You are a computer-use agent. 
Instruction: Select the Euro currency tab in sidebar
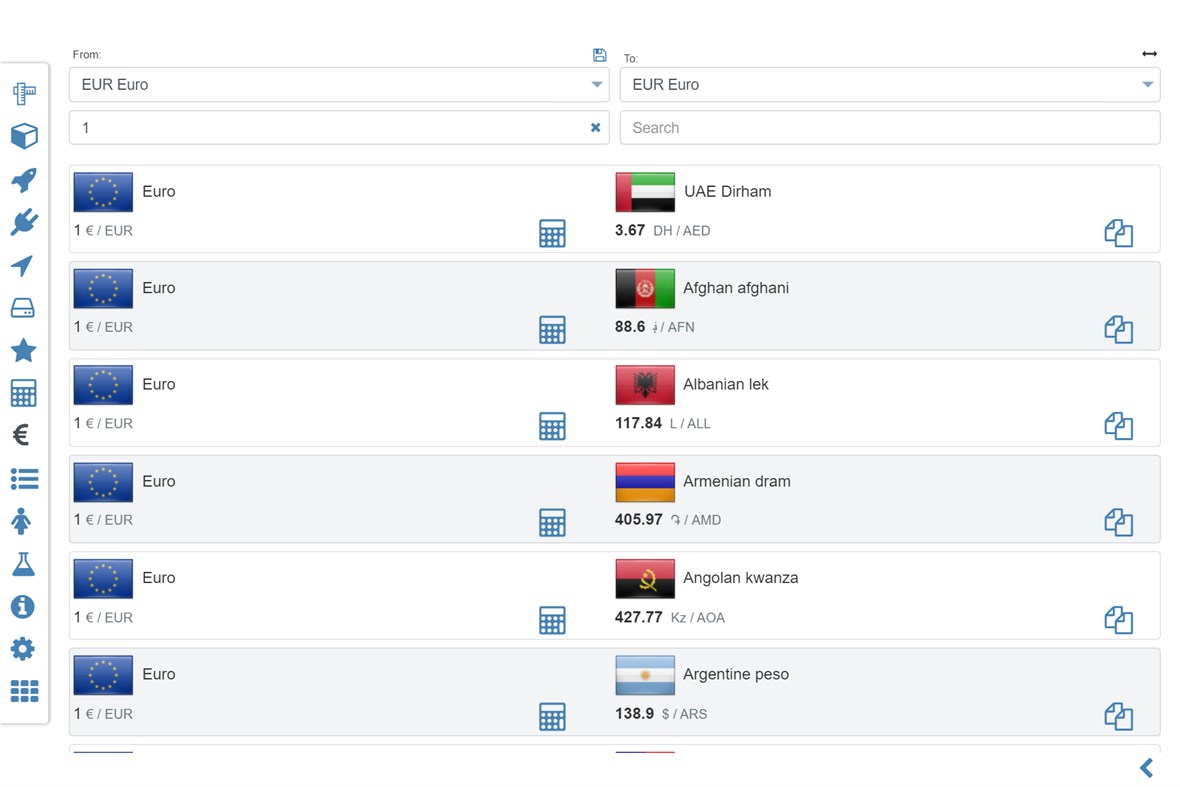[22, 435]
